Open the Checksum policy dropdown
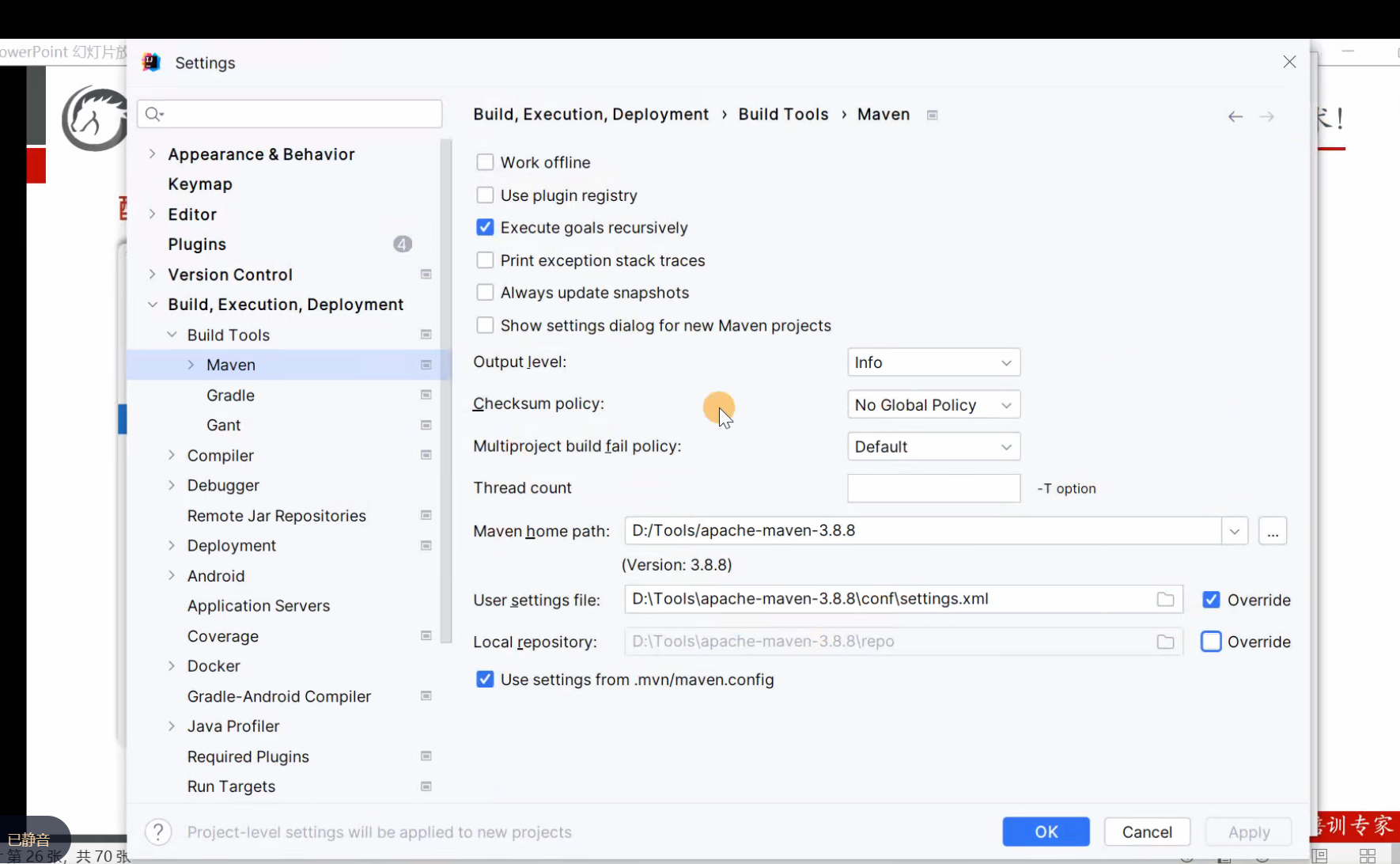 pos(933,405)
